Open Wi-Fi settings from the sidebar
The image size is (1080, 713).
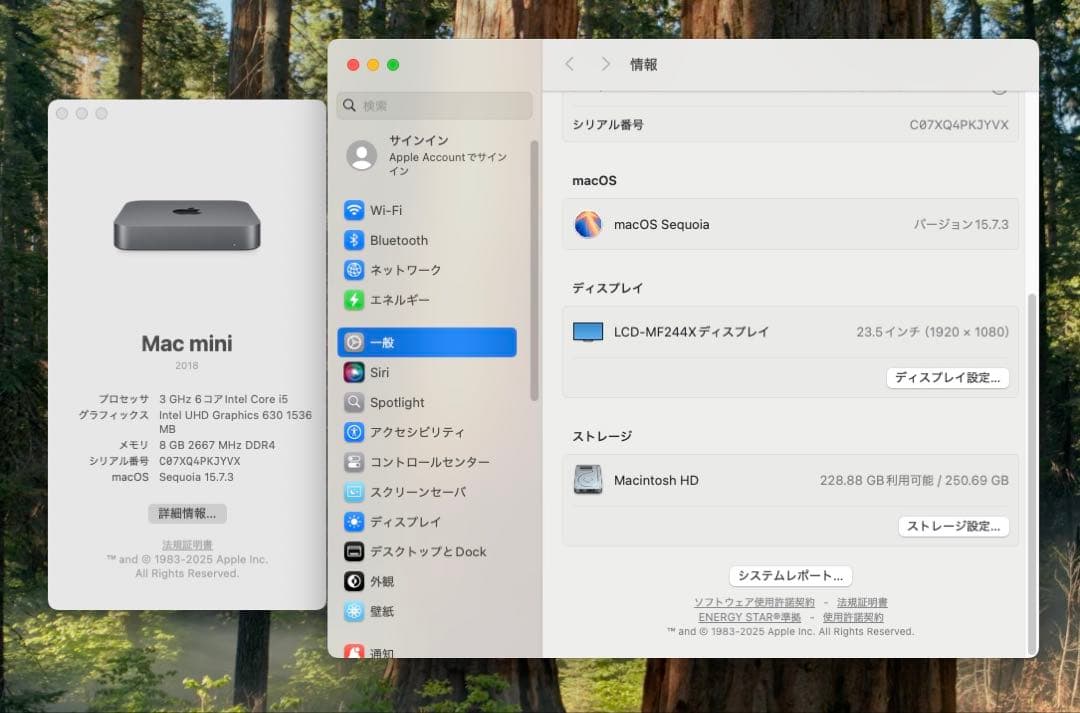point(390,210)
